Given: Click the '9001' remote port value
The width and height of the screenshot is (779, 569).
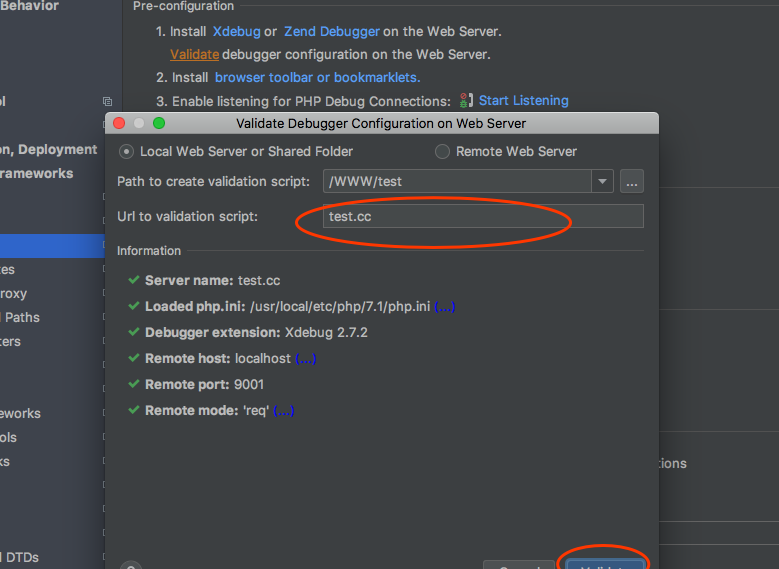Looking at the screenshot, I should coord(248,385).
